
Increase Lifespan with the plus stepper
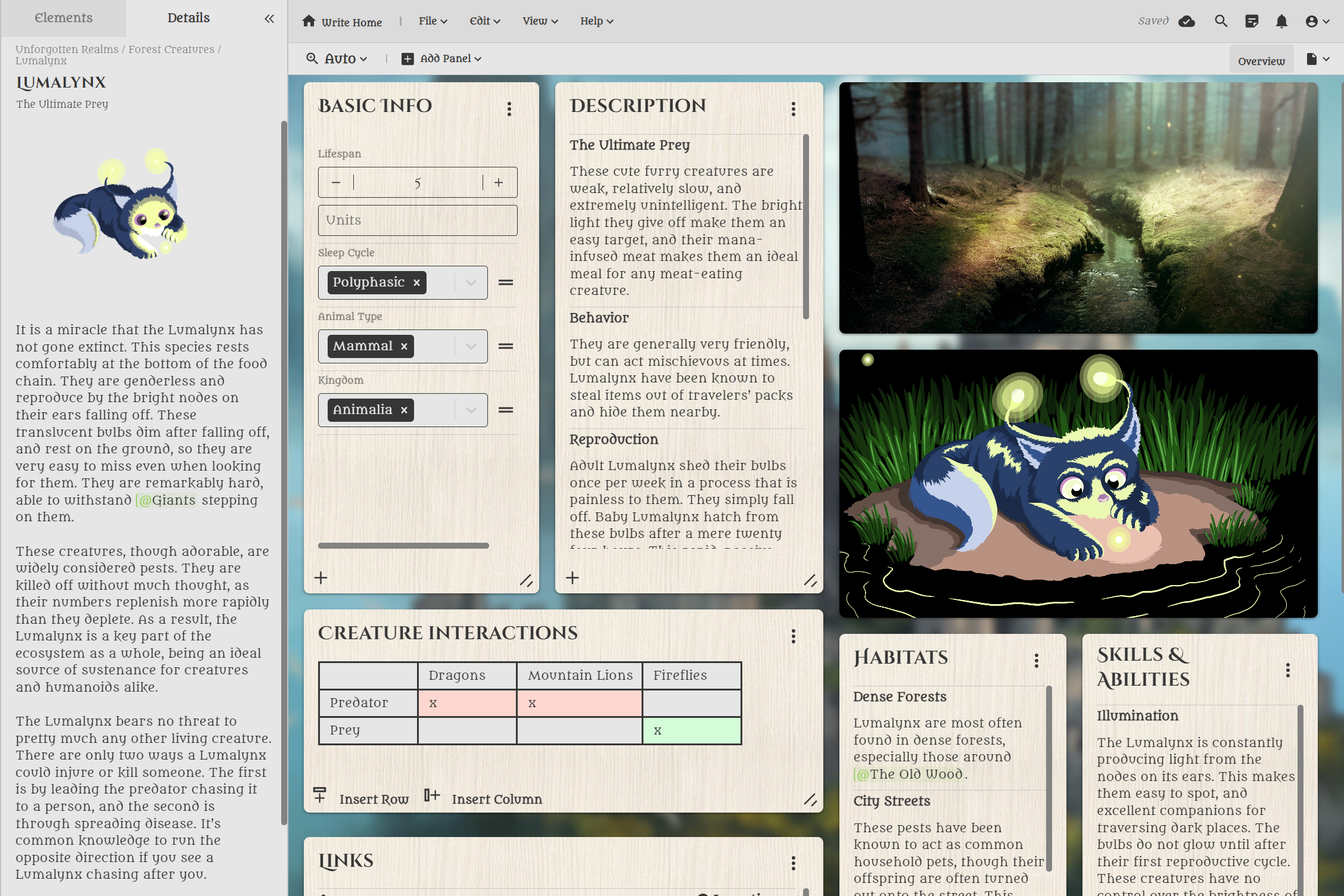coord(499,182)
